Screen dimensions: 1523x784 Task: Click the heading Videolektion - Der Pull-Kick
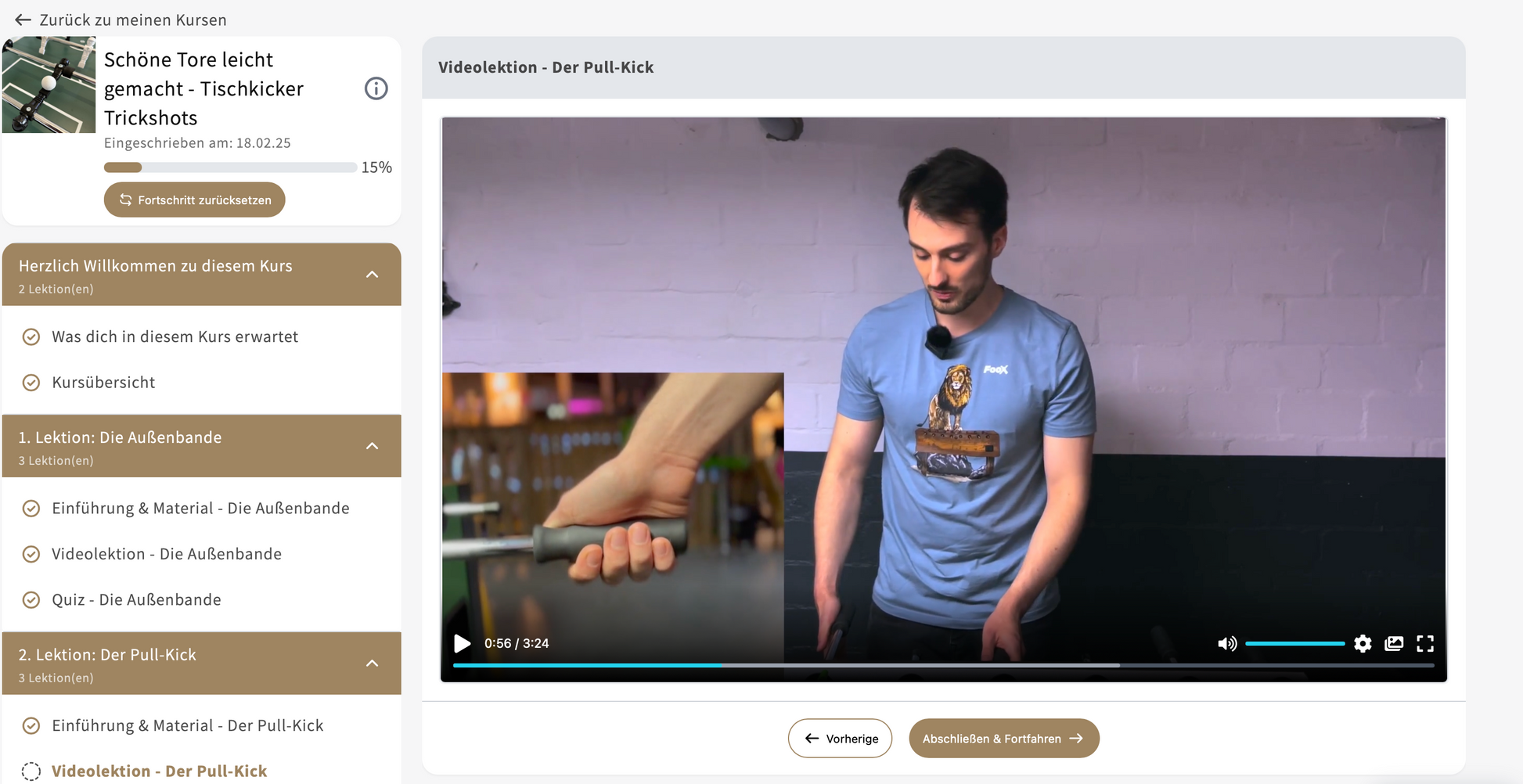tap(545, 67)
